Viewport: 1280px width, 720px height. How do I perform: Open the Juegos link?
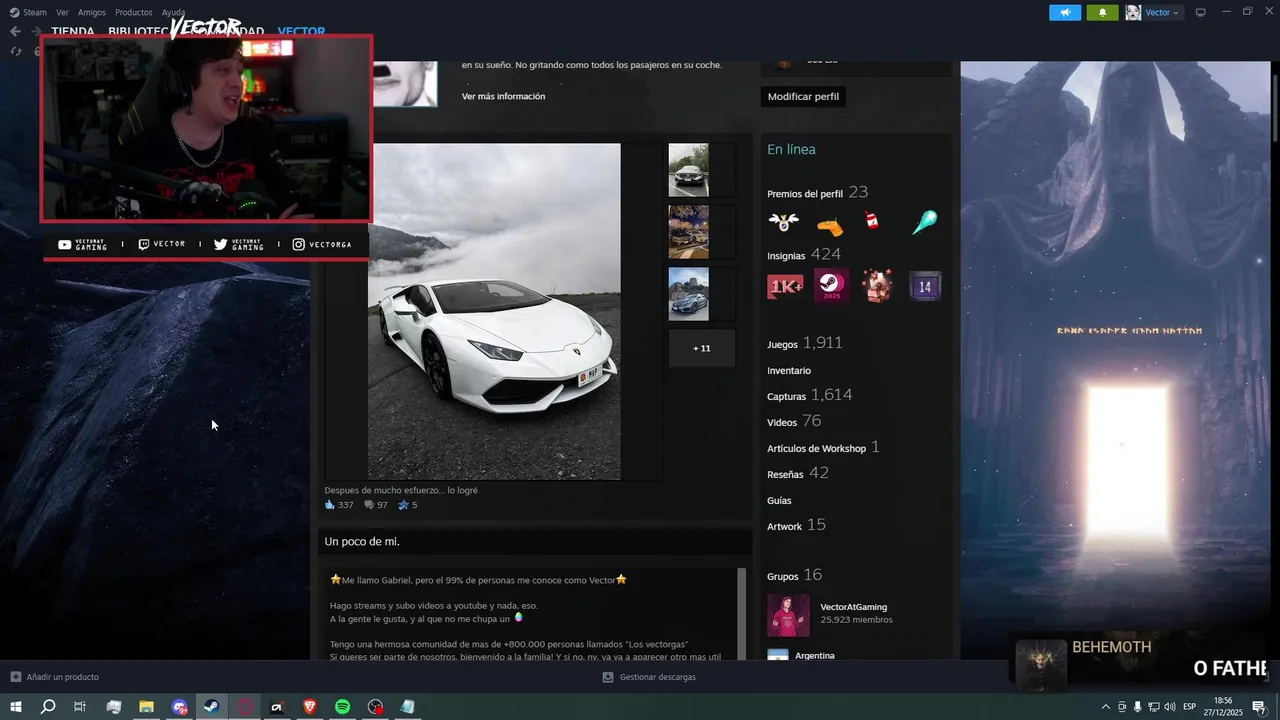[x=782, y=344]
